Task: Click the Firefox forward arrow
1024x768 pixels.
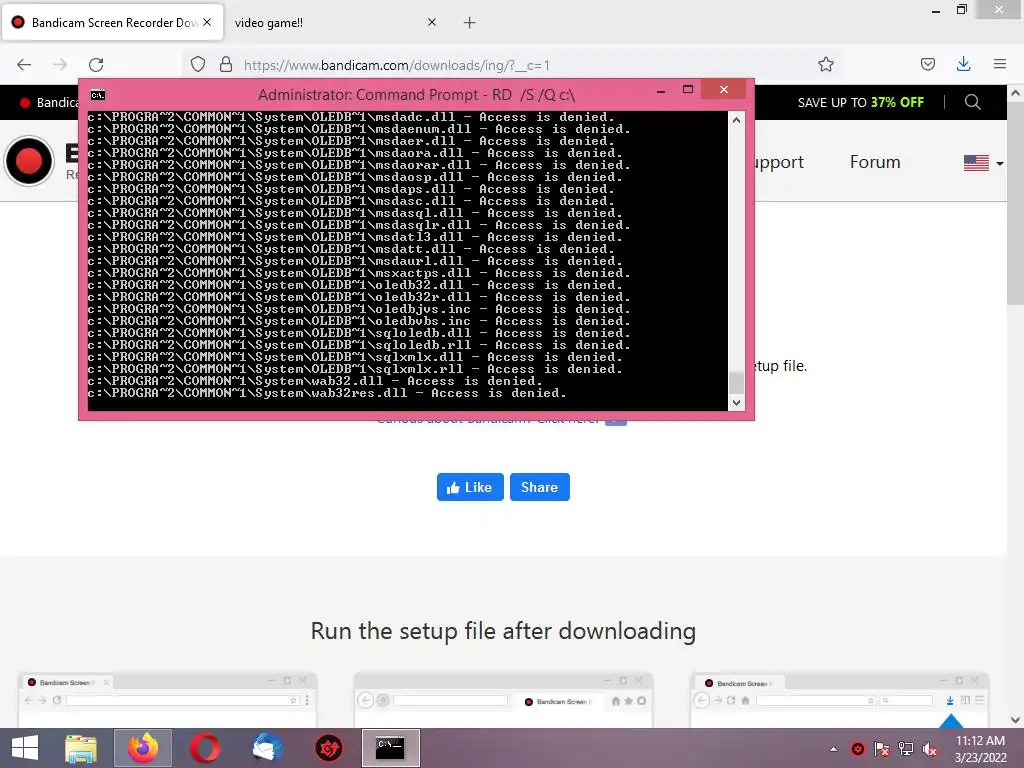Action: click(x=60, y=65)
